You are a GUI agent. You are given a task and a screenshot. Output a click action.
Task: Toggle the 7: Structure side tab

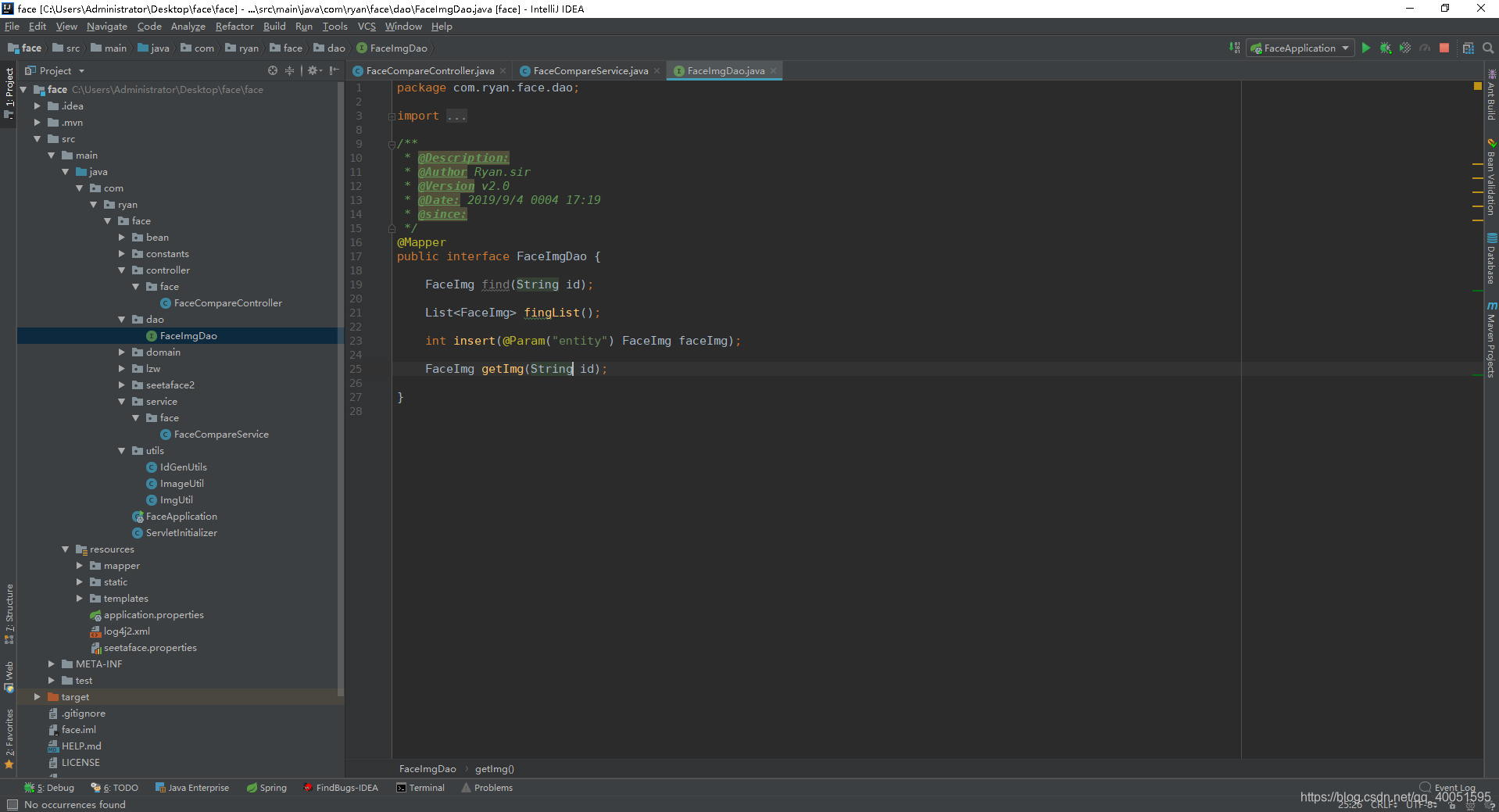9,614
